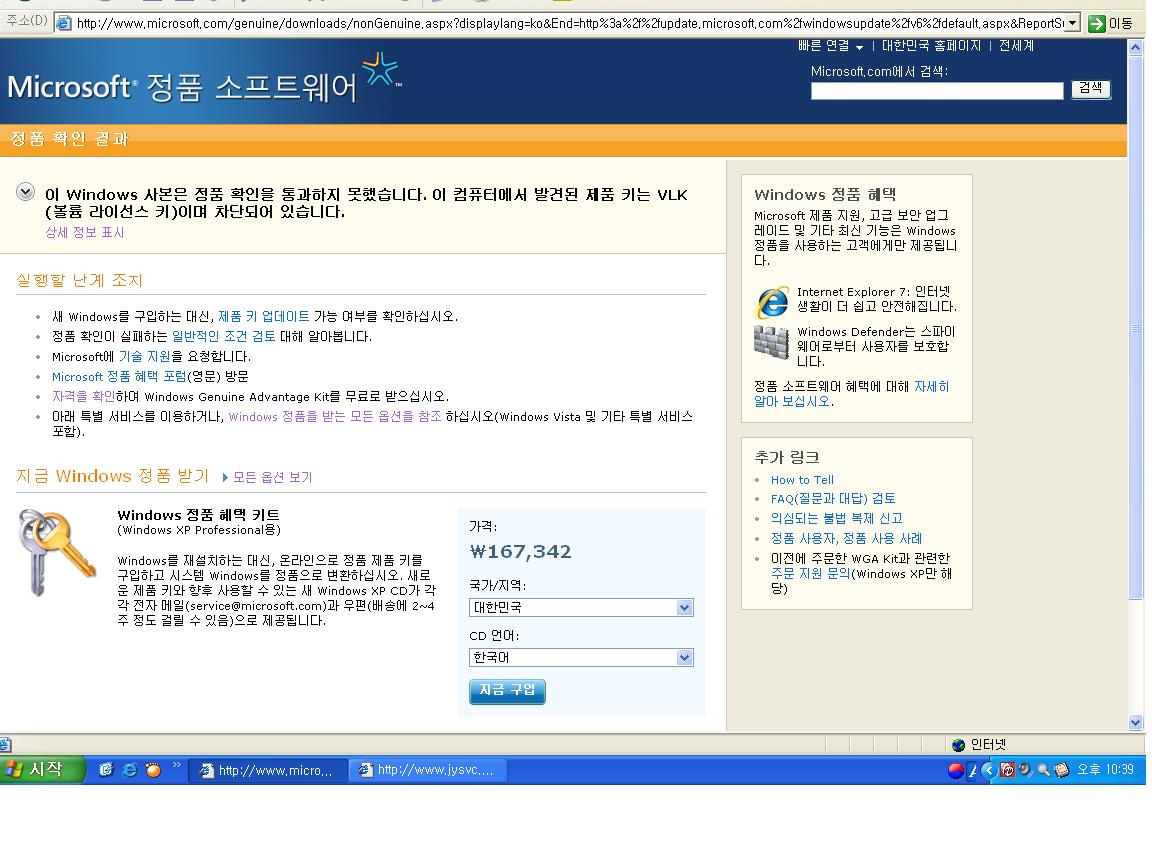This screenshot has width=1152, height=864.
Task: Open the 전세계 worldwide link
Action: (1016, 46)
